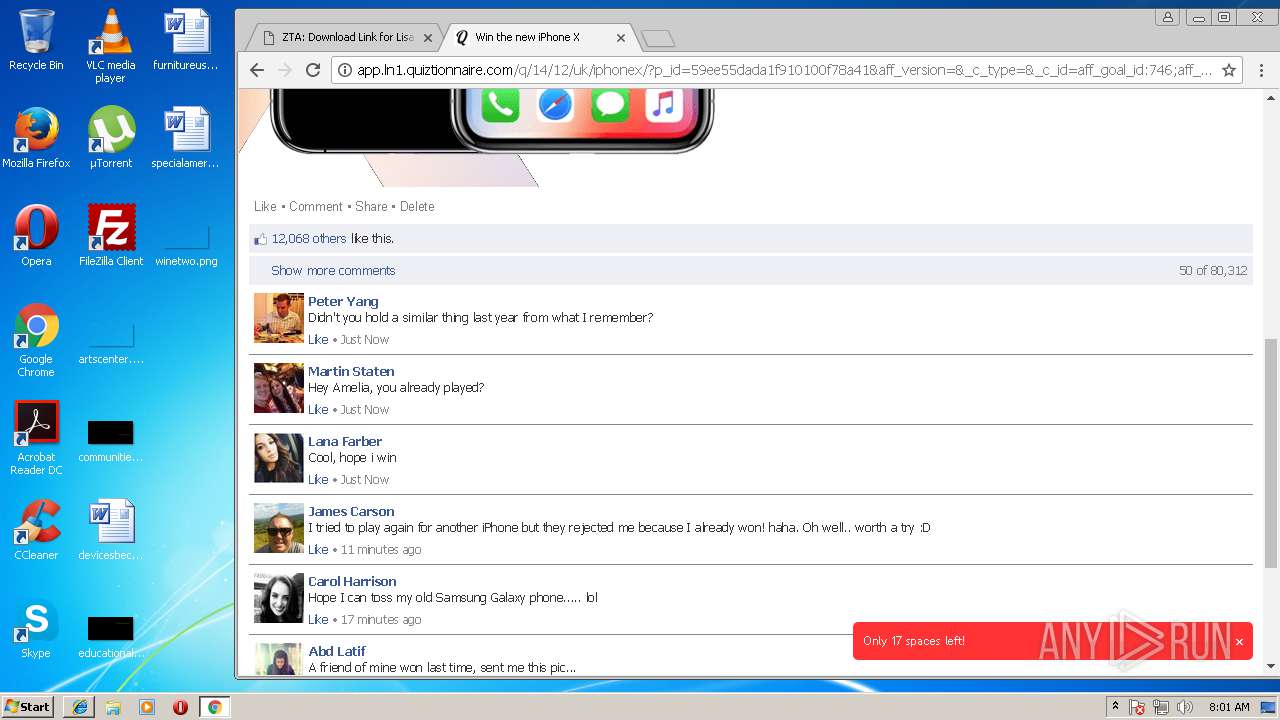The height and width of the screenshot is (720, 1280).
Task: Click Lana Farber's profile picture
Action: click(279, 458)
